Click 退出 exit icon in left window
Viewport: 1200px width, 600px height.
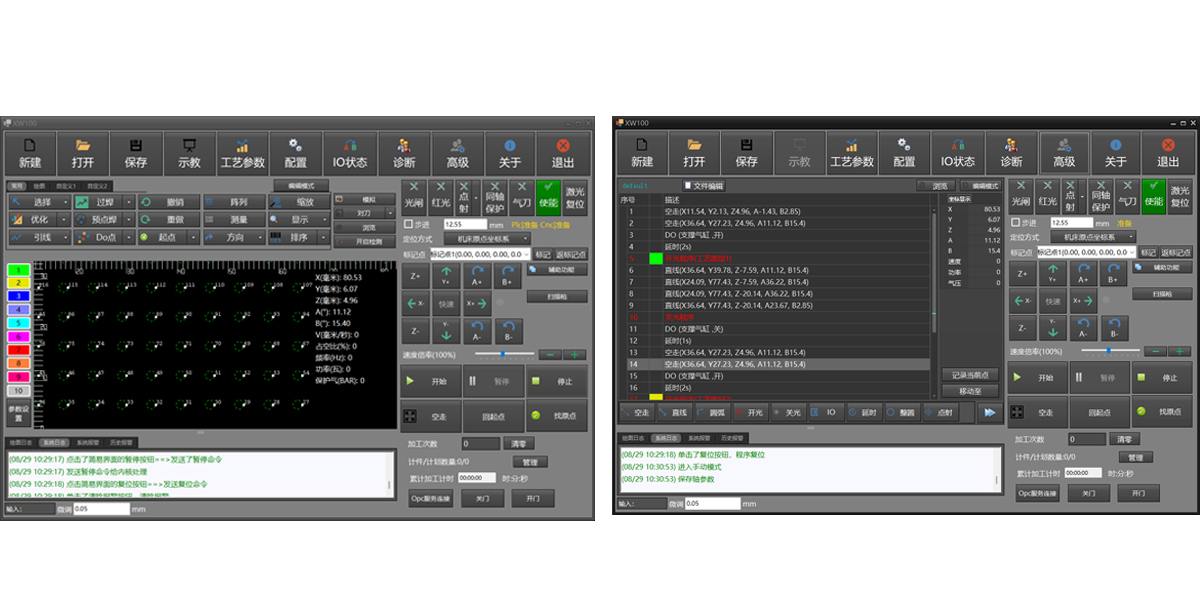563,152
